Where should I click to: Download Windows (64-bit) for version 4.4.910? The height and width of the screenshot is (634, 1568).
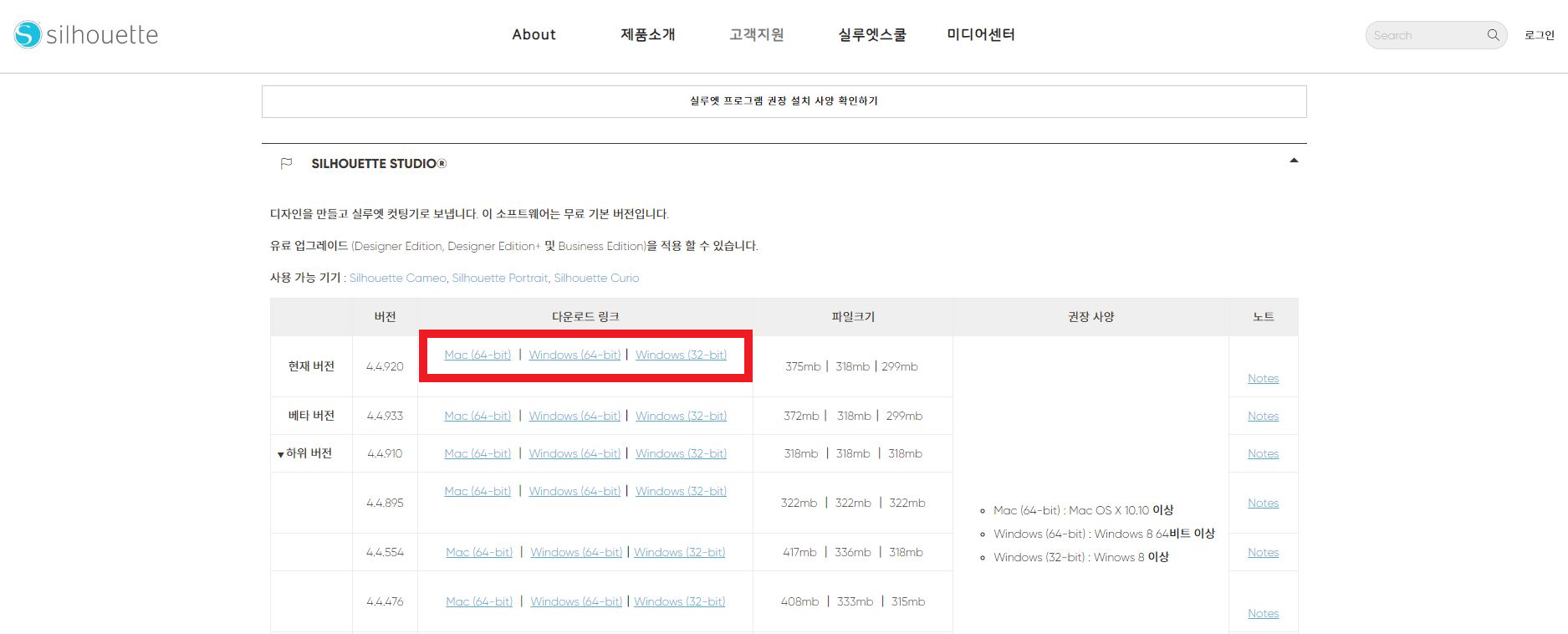coord(575,453)
